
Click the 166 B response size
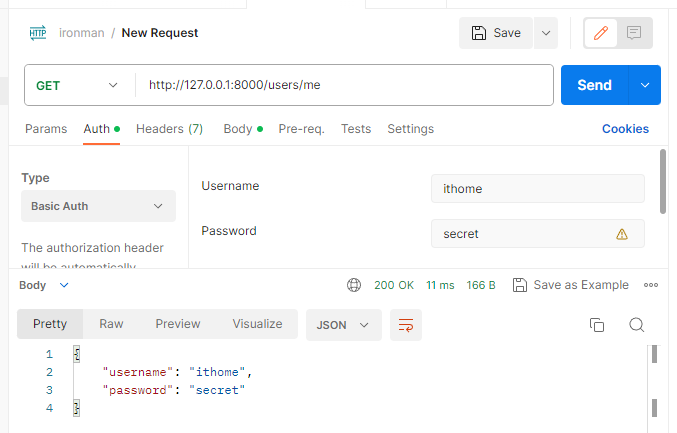(x=481, y=285)
